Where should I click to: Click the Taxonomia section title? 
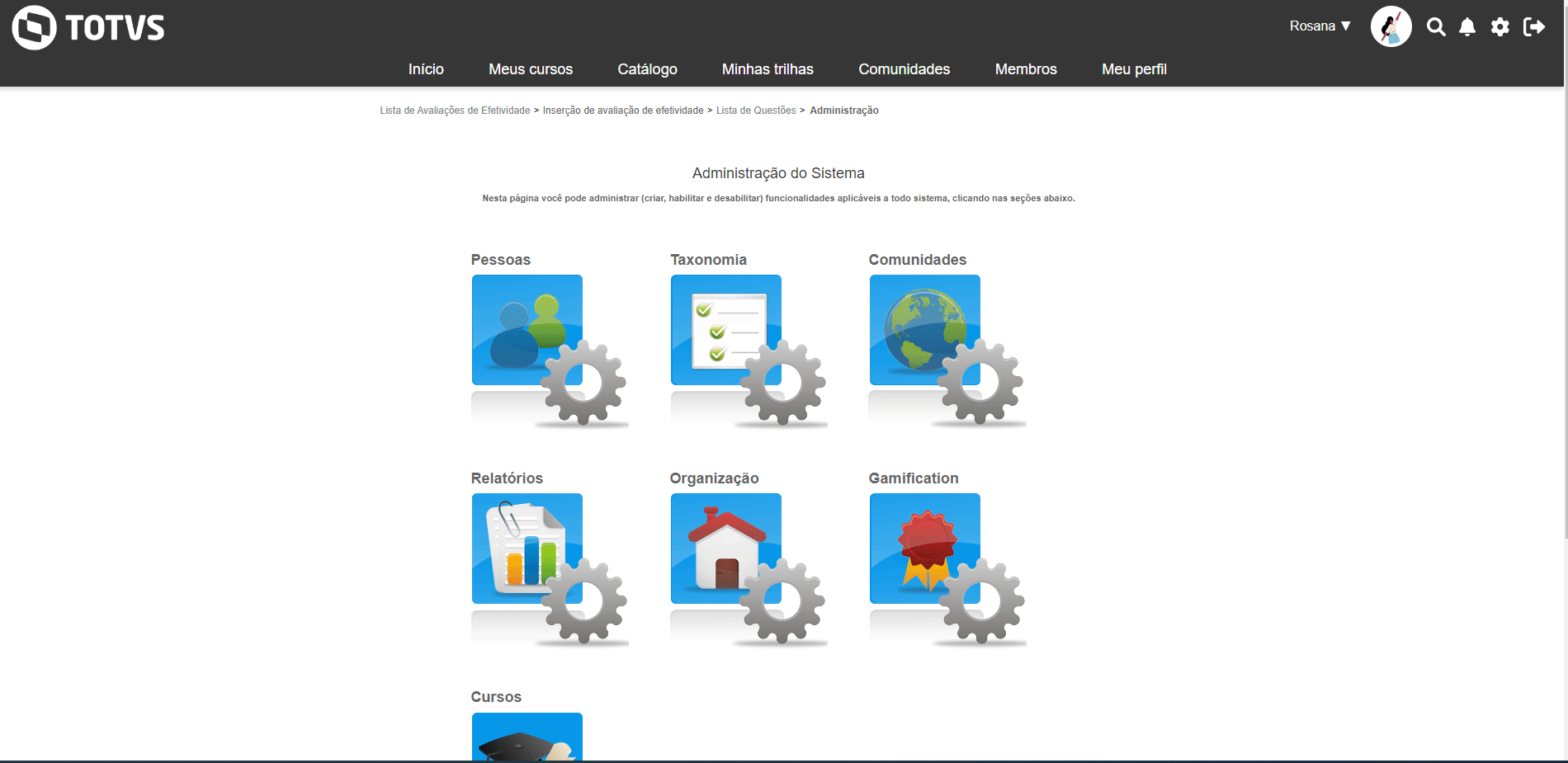click(x=708, y=260)
